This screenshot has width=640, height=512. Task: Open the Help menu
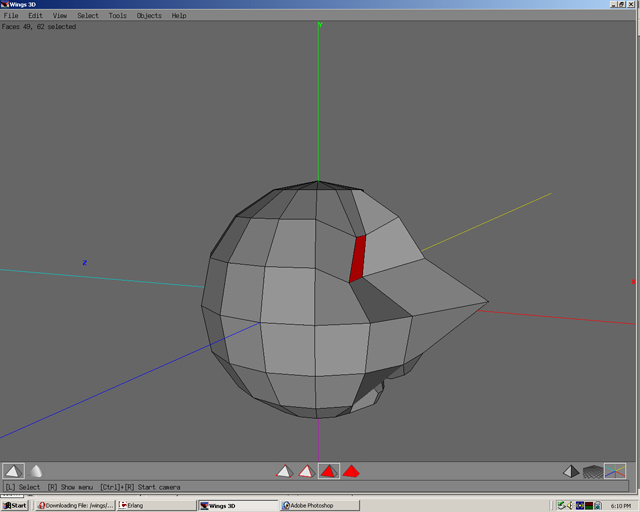tap(179, 16)
